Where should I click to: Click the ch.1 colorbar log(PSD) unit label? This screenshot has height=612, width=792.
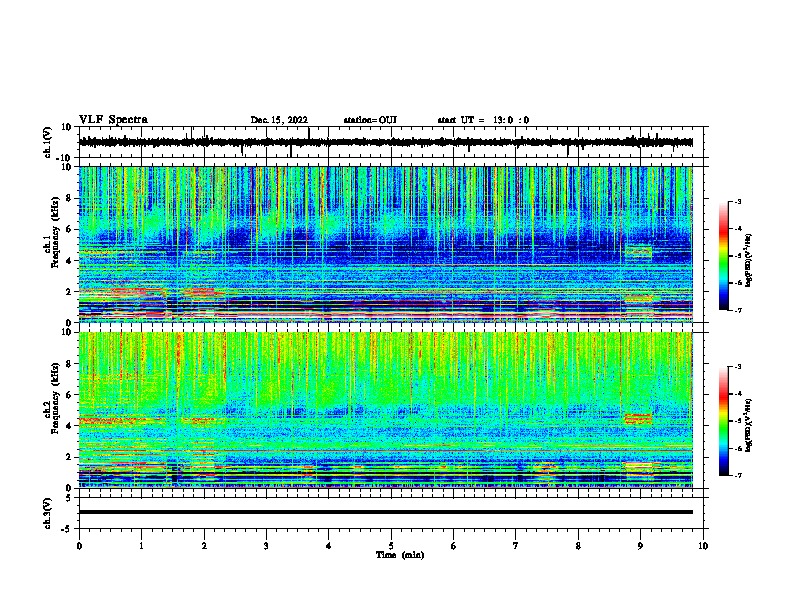[748, 260]
